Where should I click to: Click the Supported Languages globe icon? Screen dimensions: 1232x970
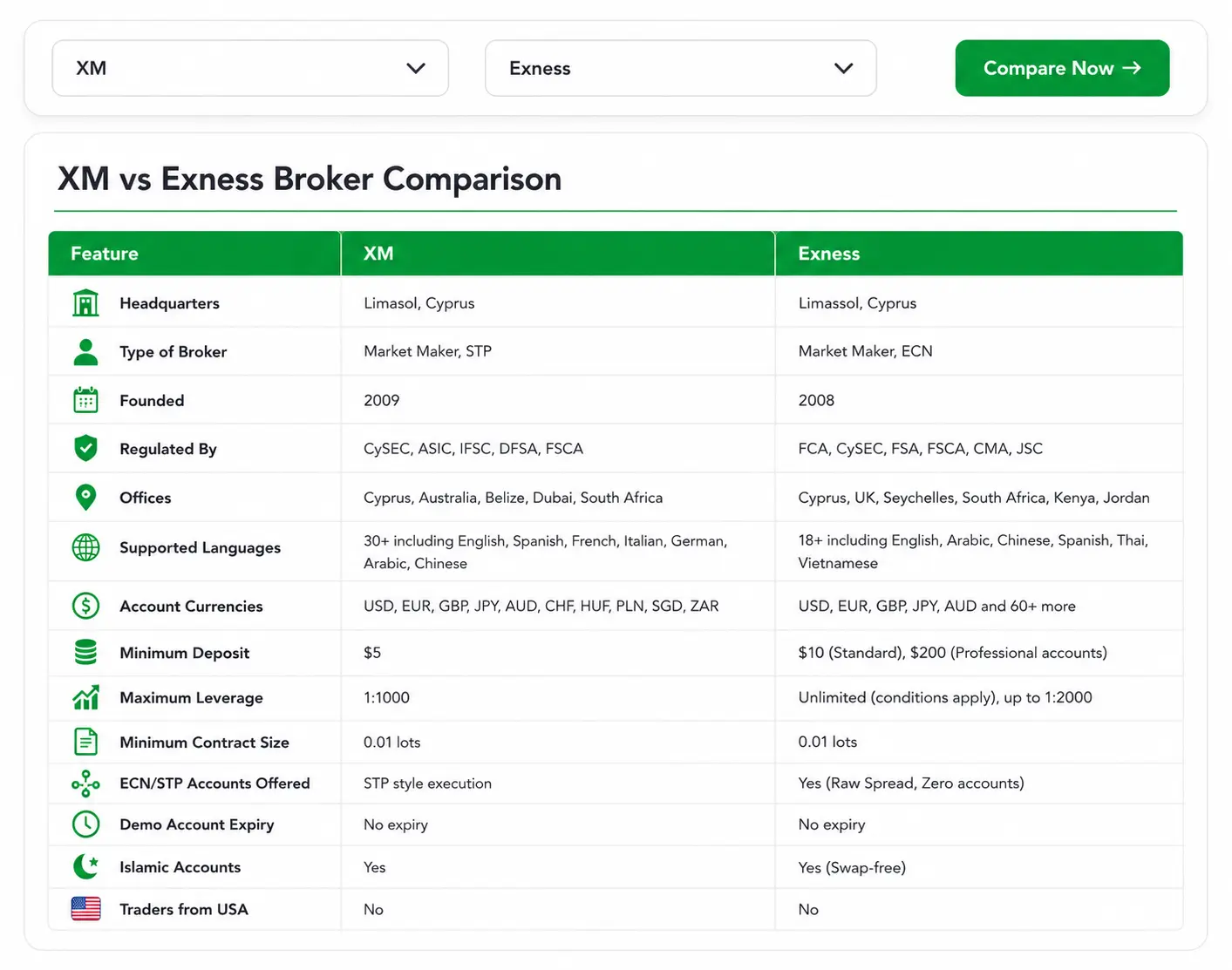[x=85, y=547]
